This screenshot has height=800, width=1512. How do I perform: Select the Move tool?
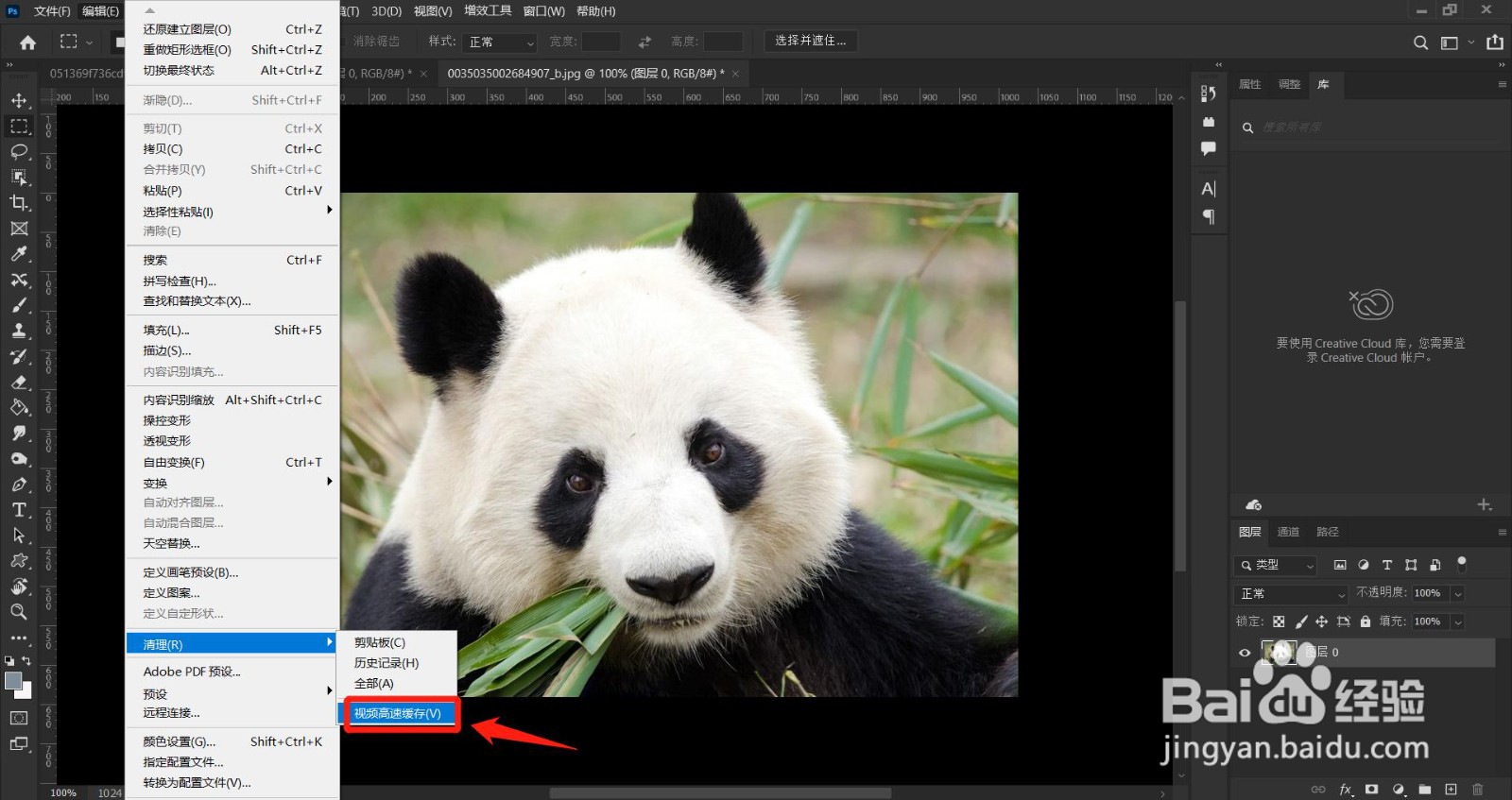click(19, 100)
